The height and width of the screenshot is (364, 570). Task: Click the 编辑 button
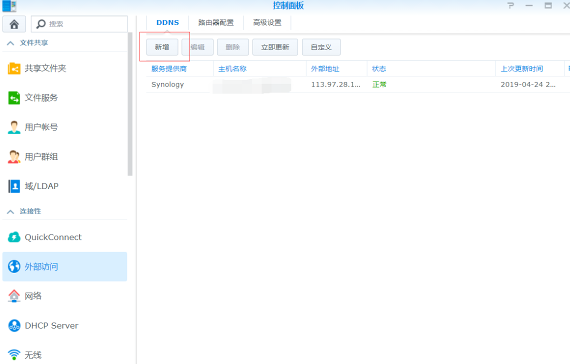(198, 47)
